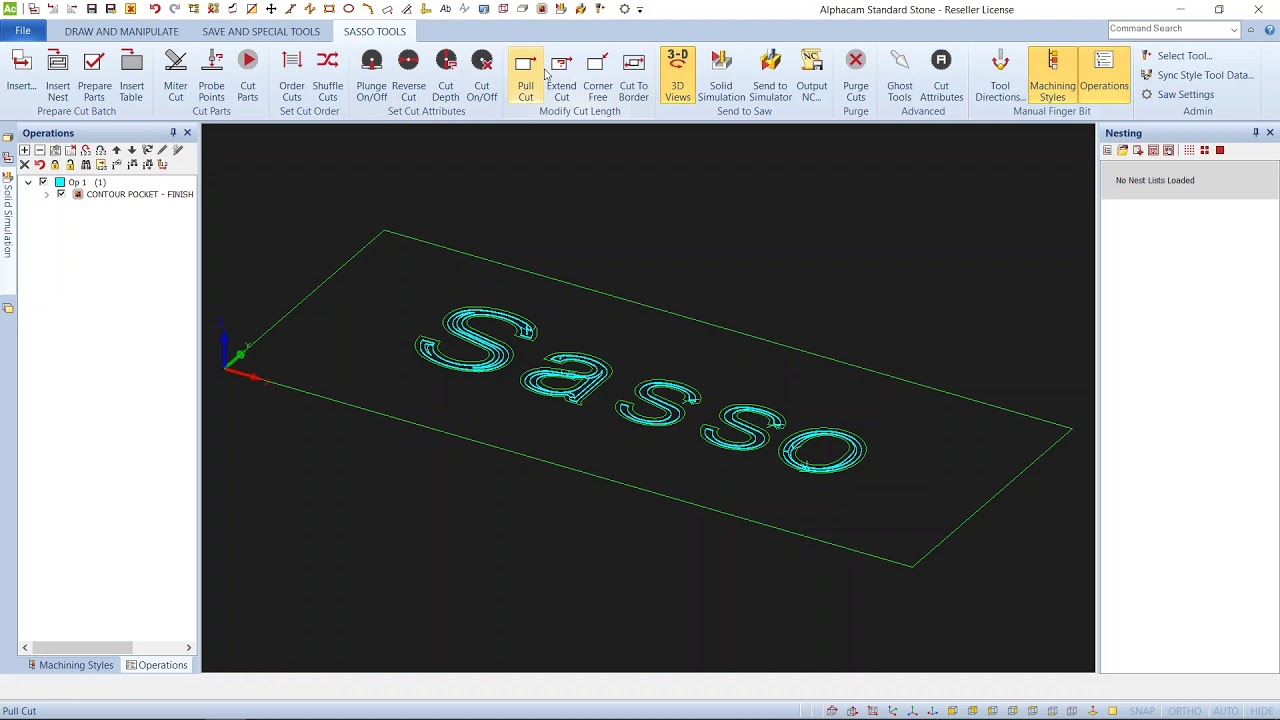Screen dimensions: 1280x720
Task: Select the Cut To Border tool
Action: coord(633,76)
